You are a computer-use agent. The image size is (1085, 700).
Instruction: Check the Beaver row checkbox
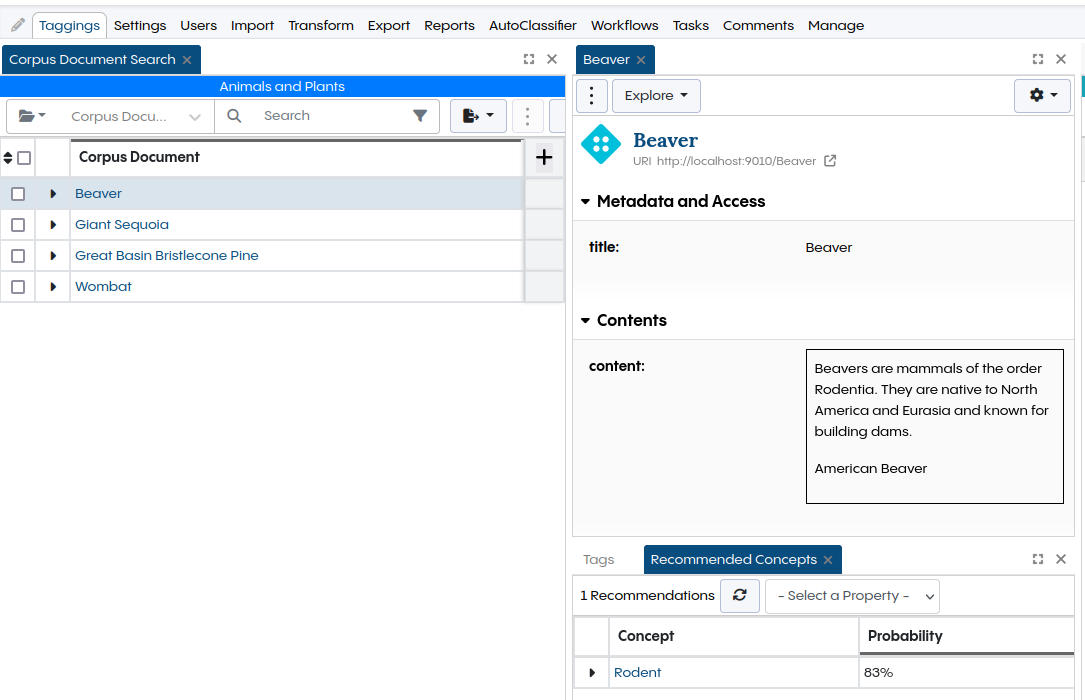pyautogui.click(x=18, y=194)
